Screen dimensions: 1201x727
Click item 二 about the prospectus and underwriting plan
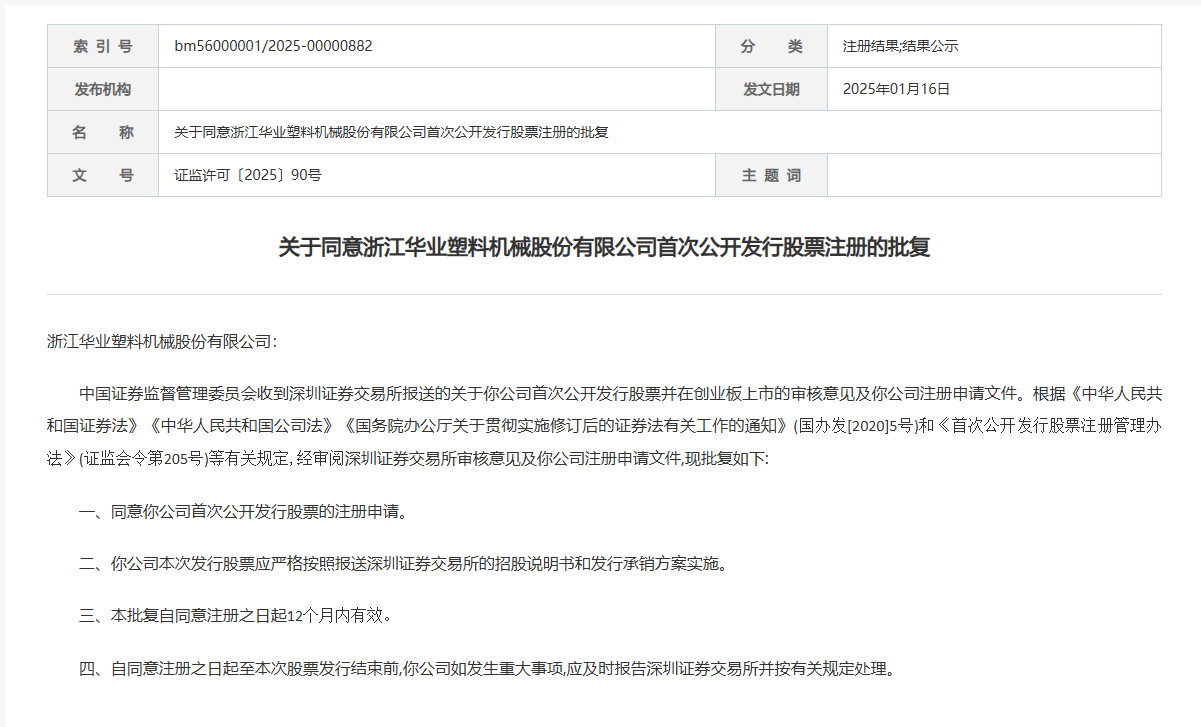[403, 564]
